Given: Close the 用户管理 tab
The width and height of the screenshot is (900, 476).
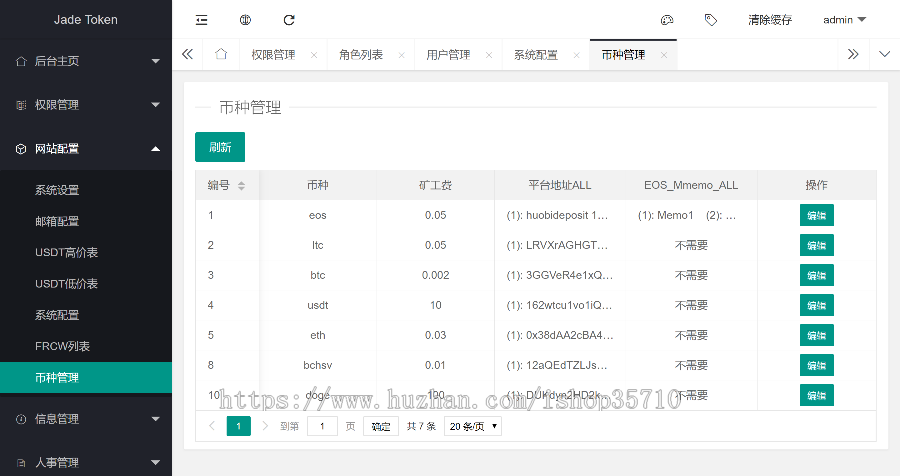Looking at the screenshot, I should pos(488,55).
